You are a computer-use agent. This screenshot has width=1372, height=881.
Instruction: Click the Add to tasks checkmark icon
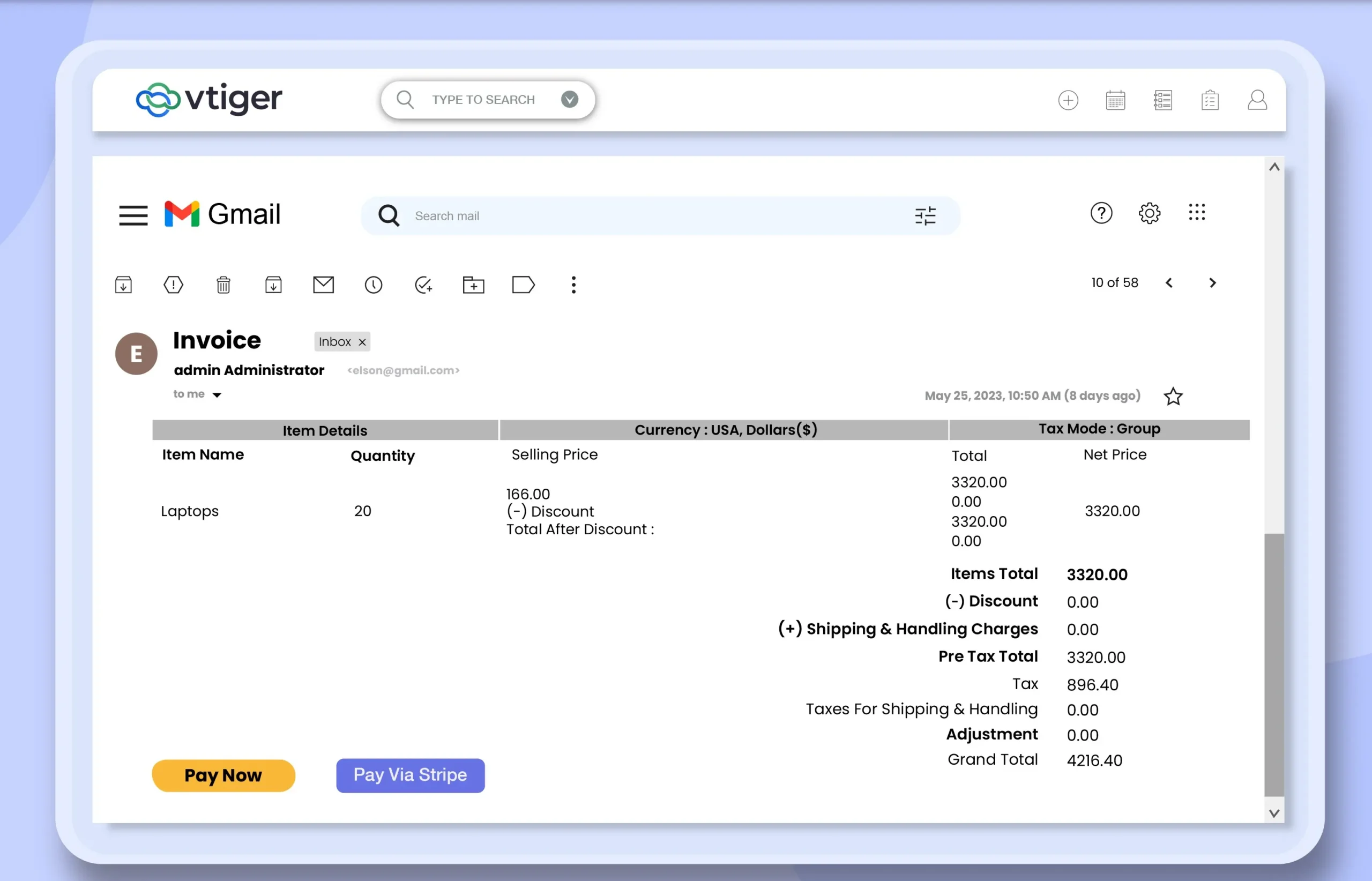[x=423, y=285]
